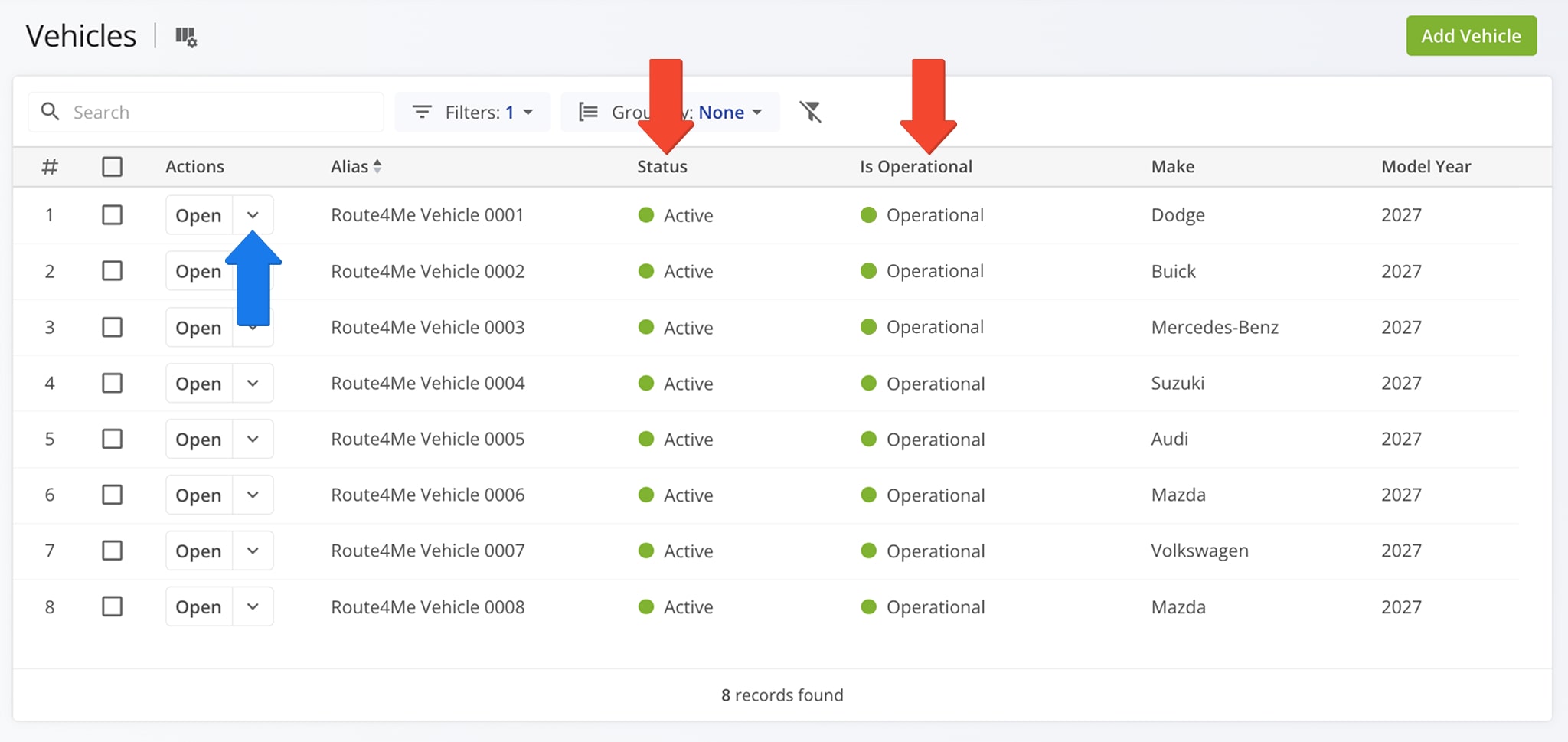The width and height of the screenshot is (1568, 742).
Task: Open Route4Me Vehicle 0003 via Open button
Action: (x=199, y=327)
